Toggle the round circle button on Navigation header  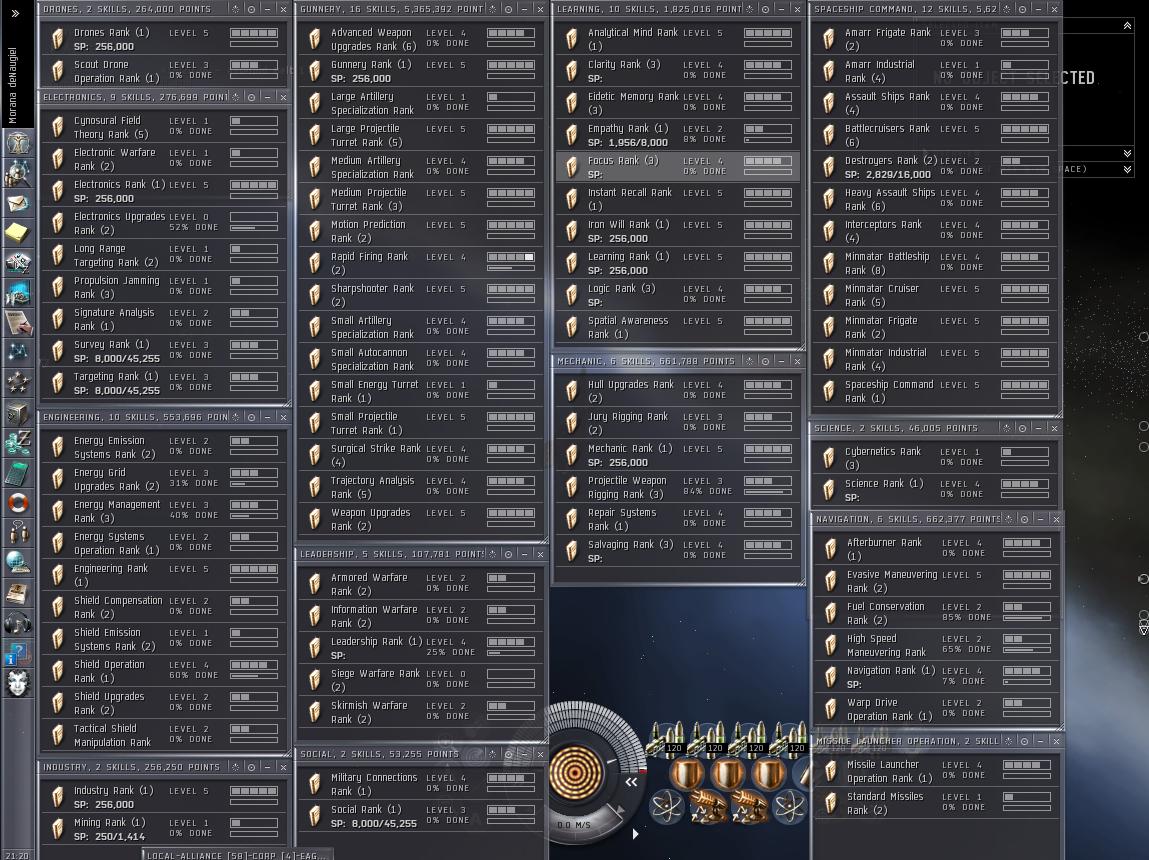pyautogui.click(x=1024, y=519)
